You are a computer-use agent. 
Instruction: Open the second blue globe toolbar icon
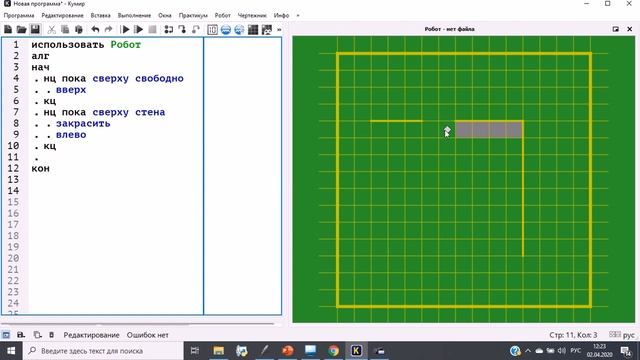239,29
